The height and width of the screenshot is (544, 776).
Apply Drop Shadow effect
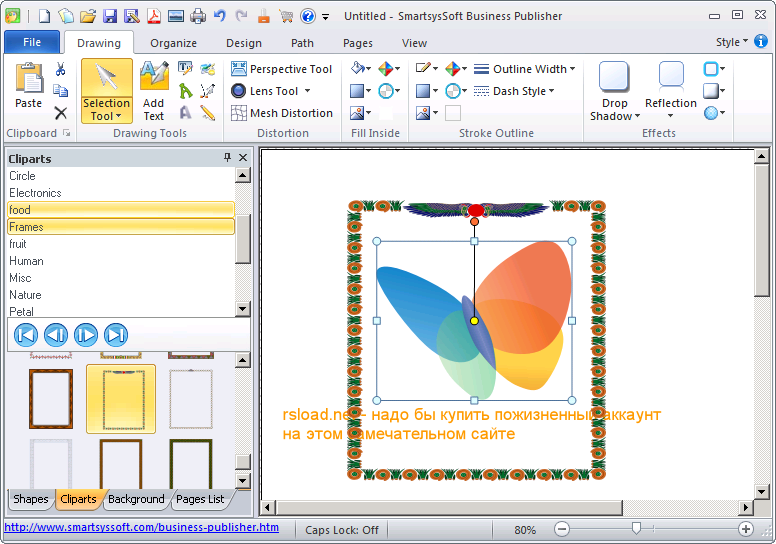click(614, 90)
